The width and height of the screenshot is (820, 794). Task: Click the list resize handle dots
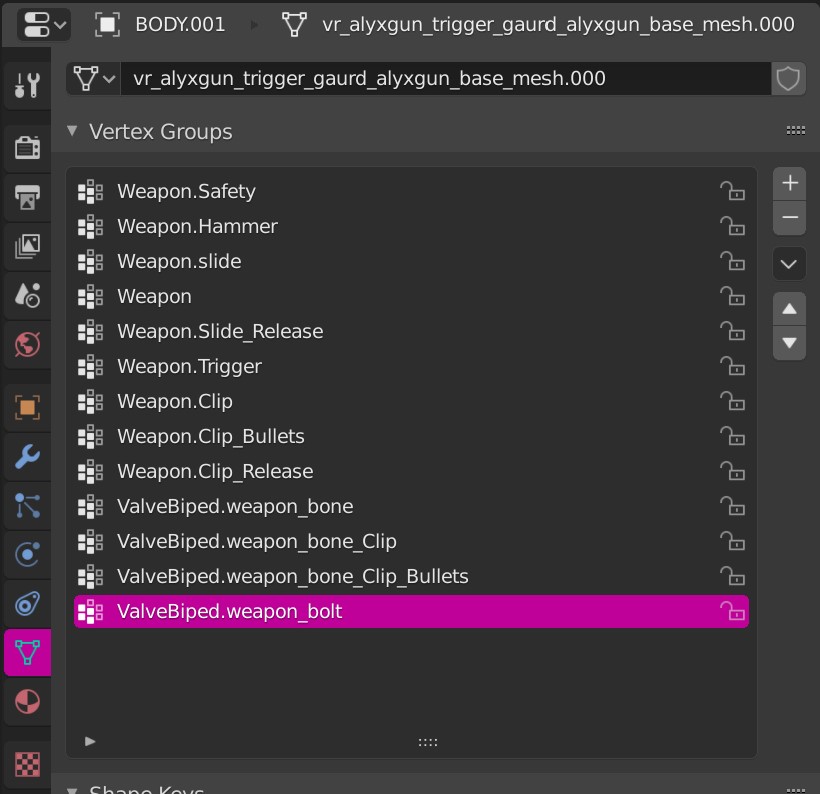pos(428,742)
